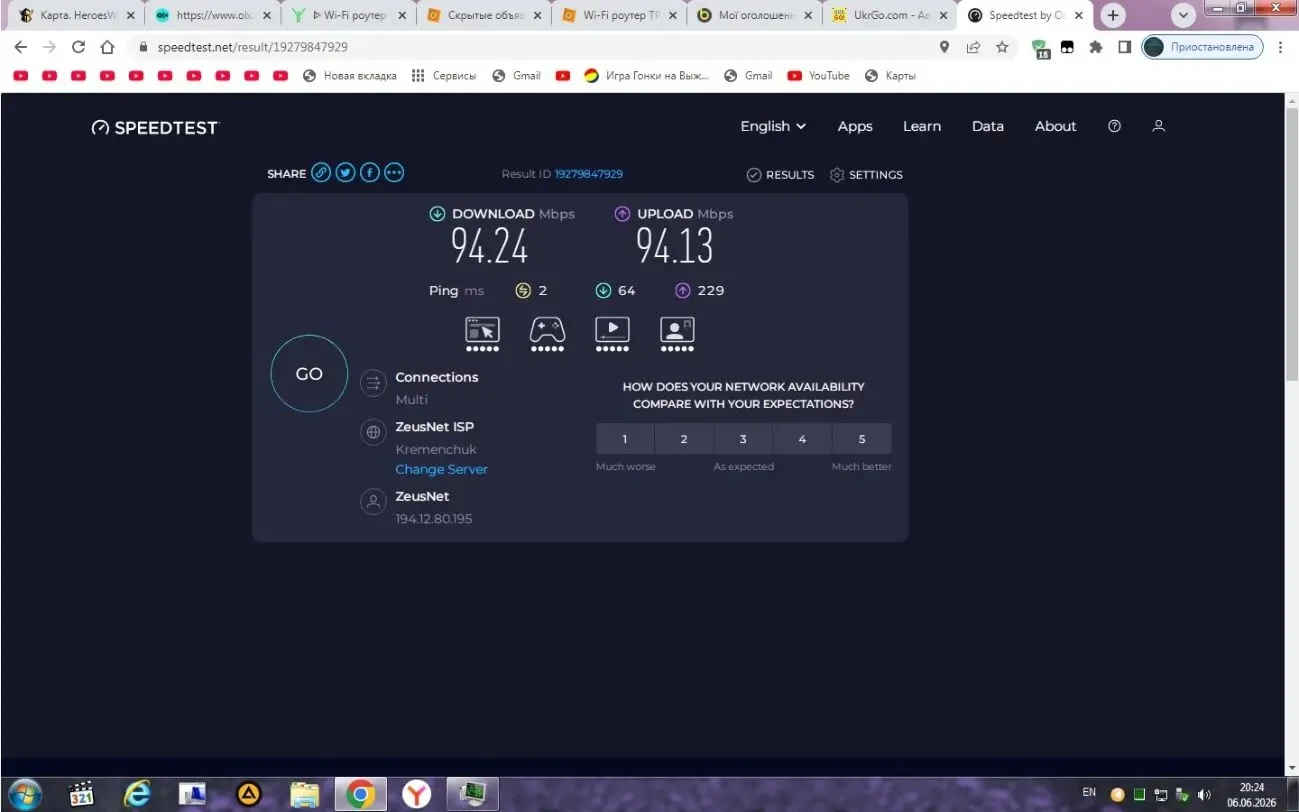Image resolution: width=1299 pixels, height=812 pixels.
Task: Toggle the browser side panel icon
Action: [1124, 47]
